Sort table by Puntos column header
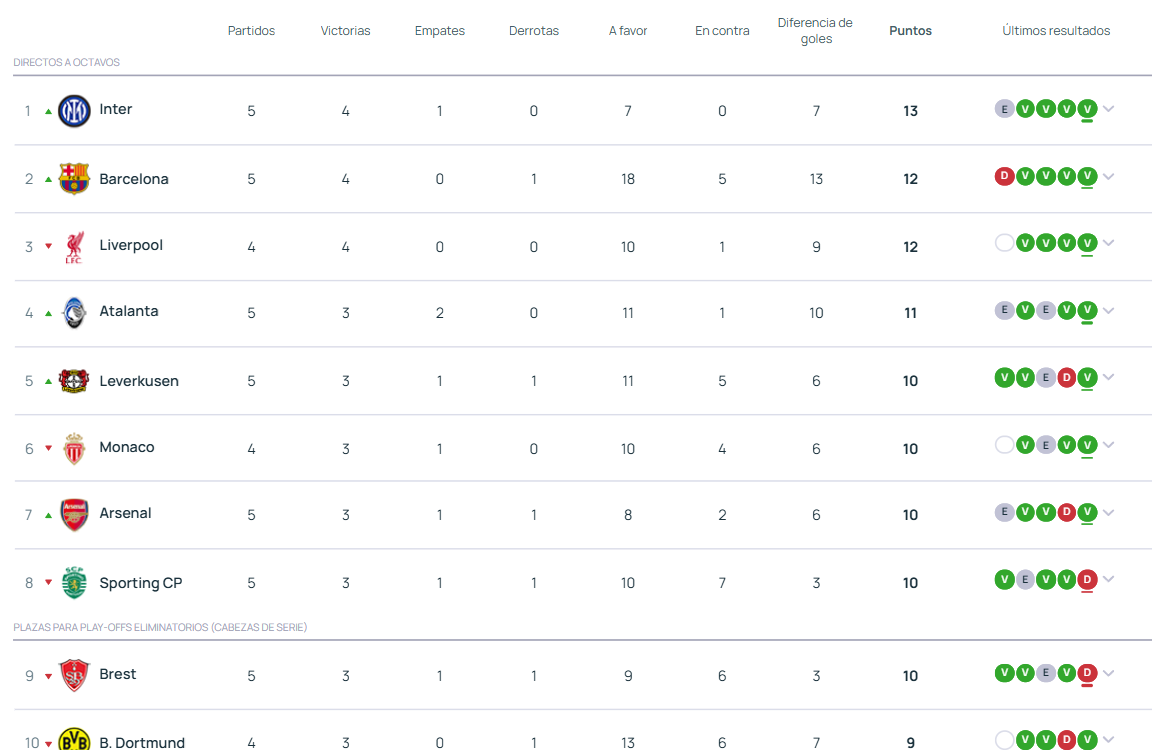Screen dimensions: 1152x750 (x=910, y=31)
